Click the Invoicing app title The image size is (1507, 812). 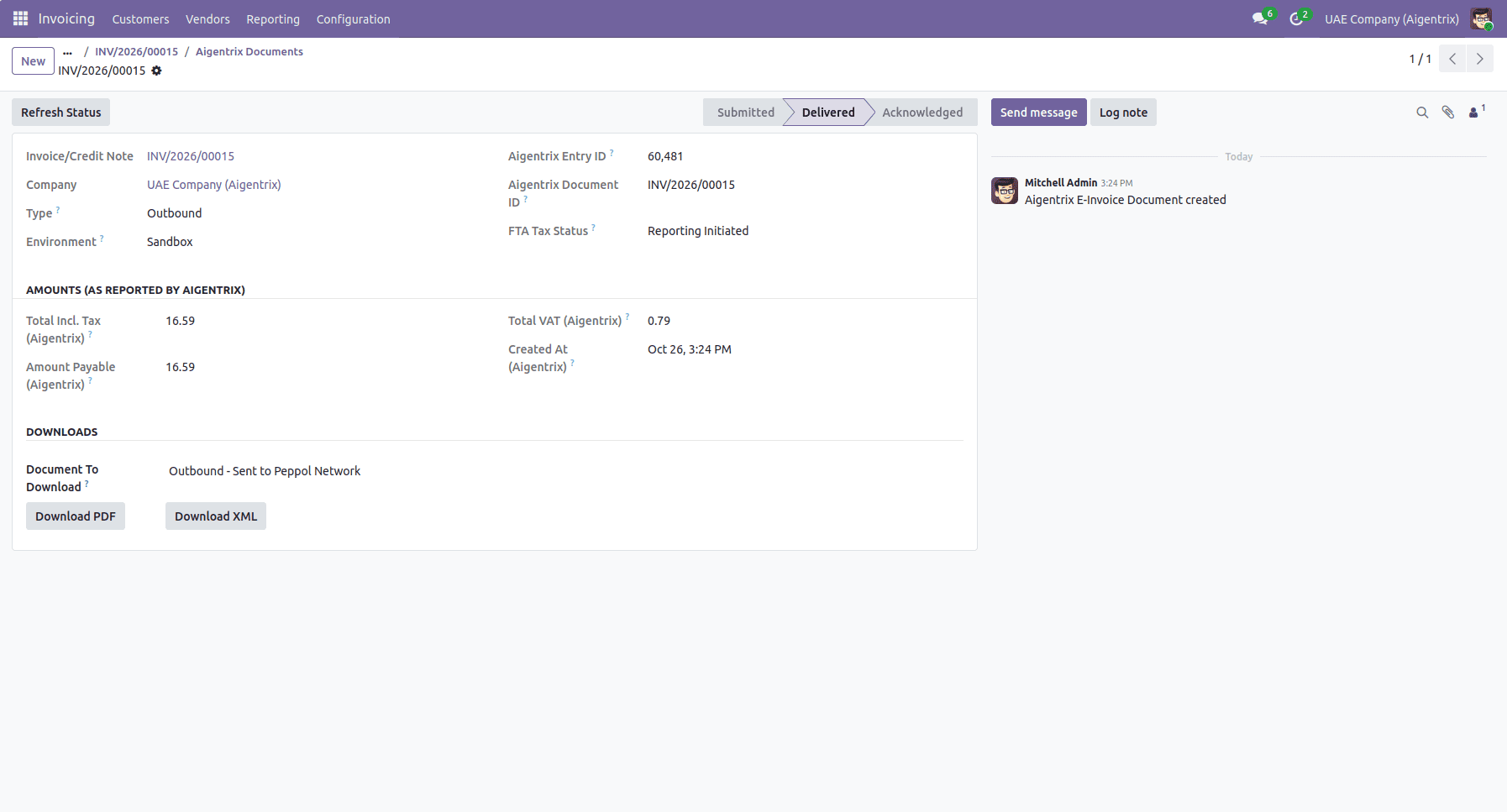click(x=66, y=18)
